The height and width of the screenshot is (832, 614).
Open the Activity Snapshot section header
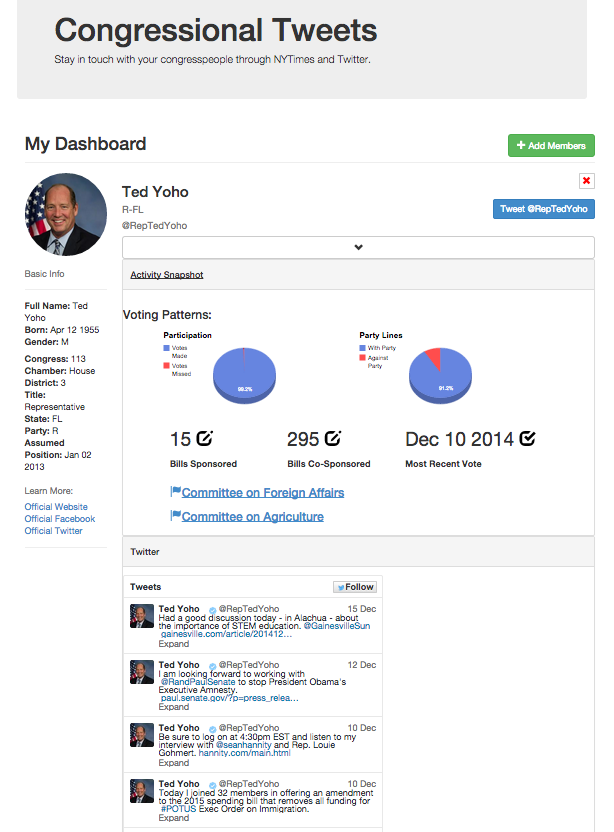(167, 275)
